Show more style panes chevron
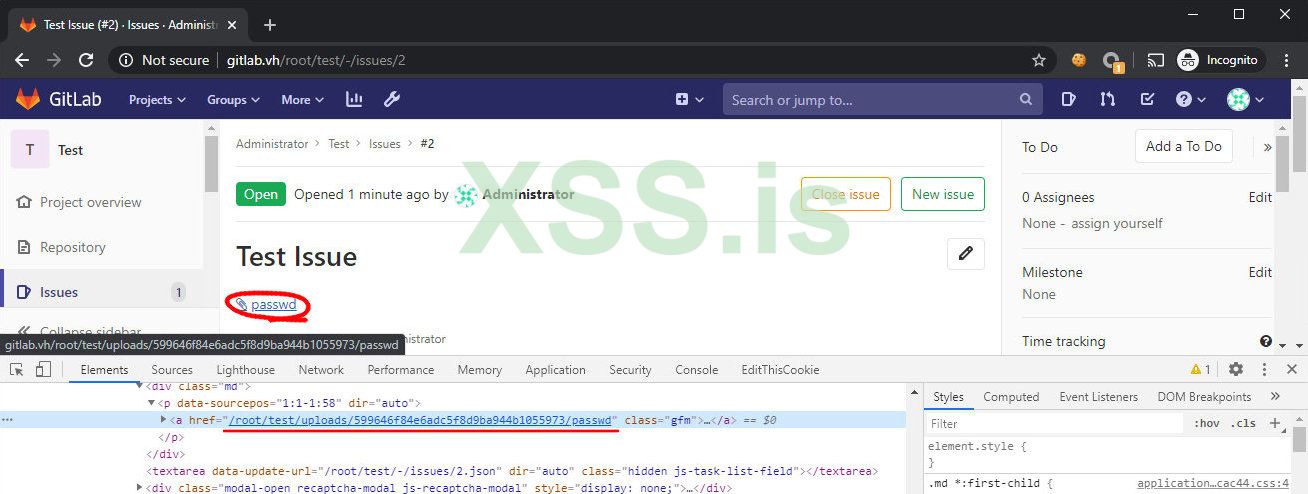This screenshot has height=494, width=1308. [1275, 397]
